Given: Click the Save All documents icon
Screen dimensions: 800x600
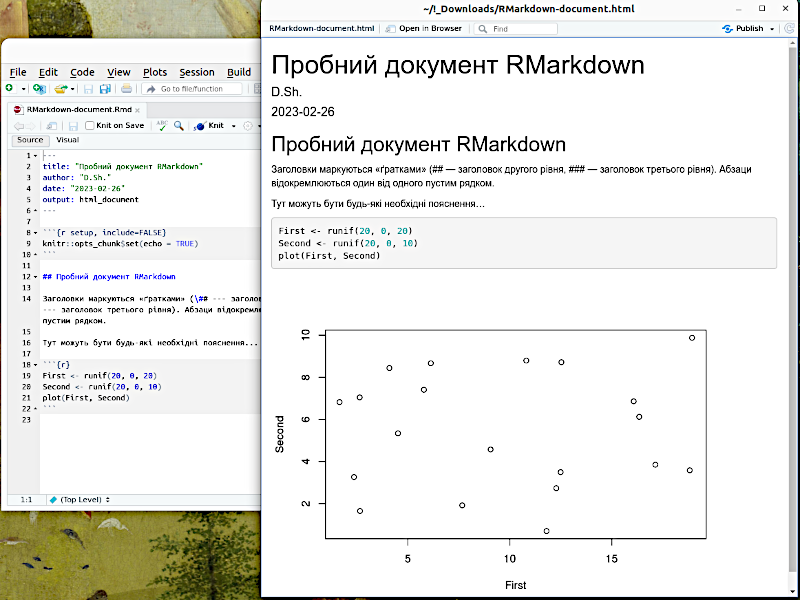Looking at the screenshot, I should pos(105,89).
